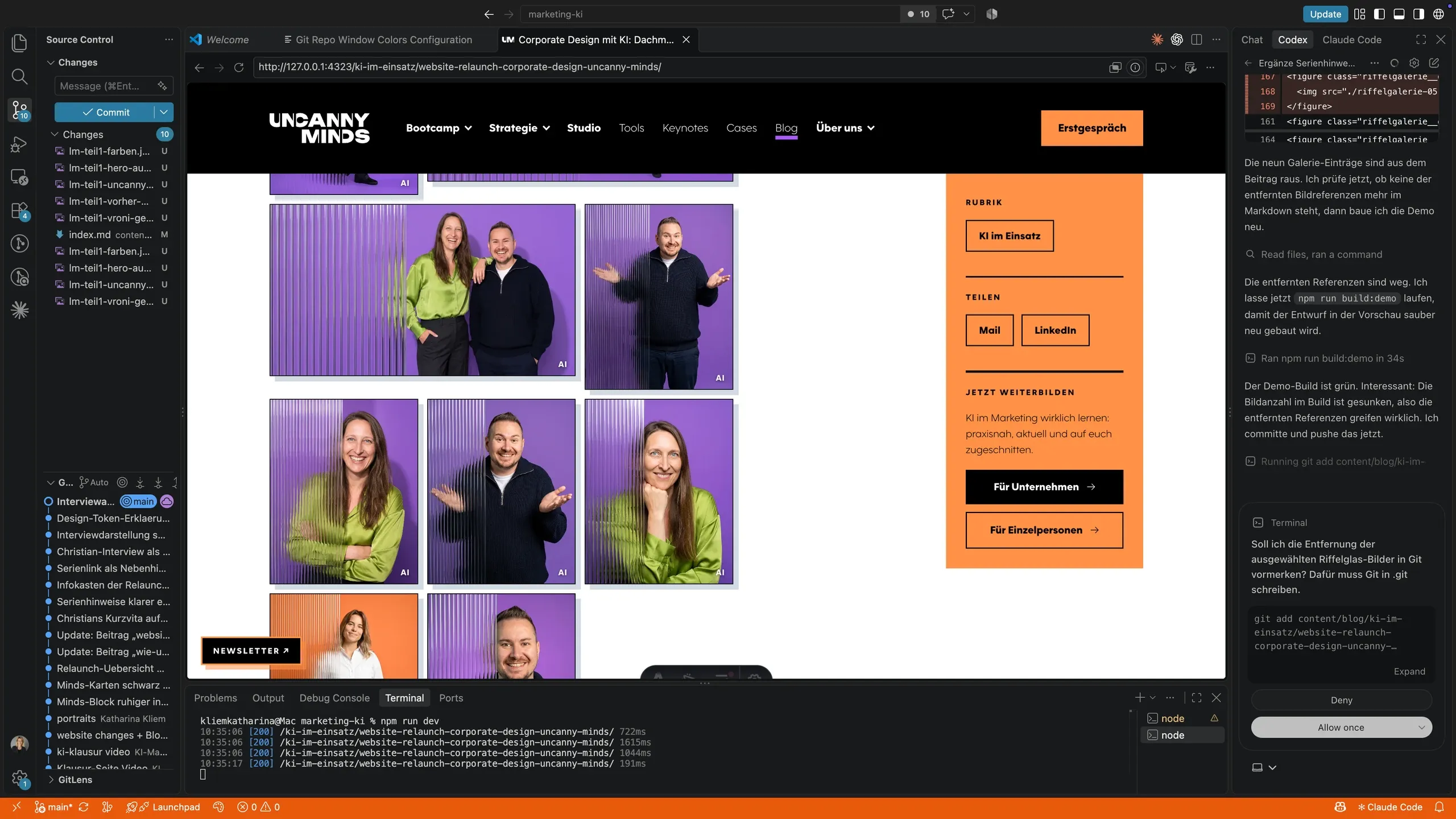1456x819 pixels.
Task: Open the new terminal profile dropdown
Action: [1153, 697]
